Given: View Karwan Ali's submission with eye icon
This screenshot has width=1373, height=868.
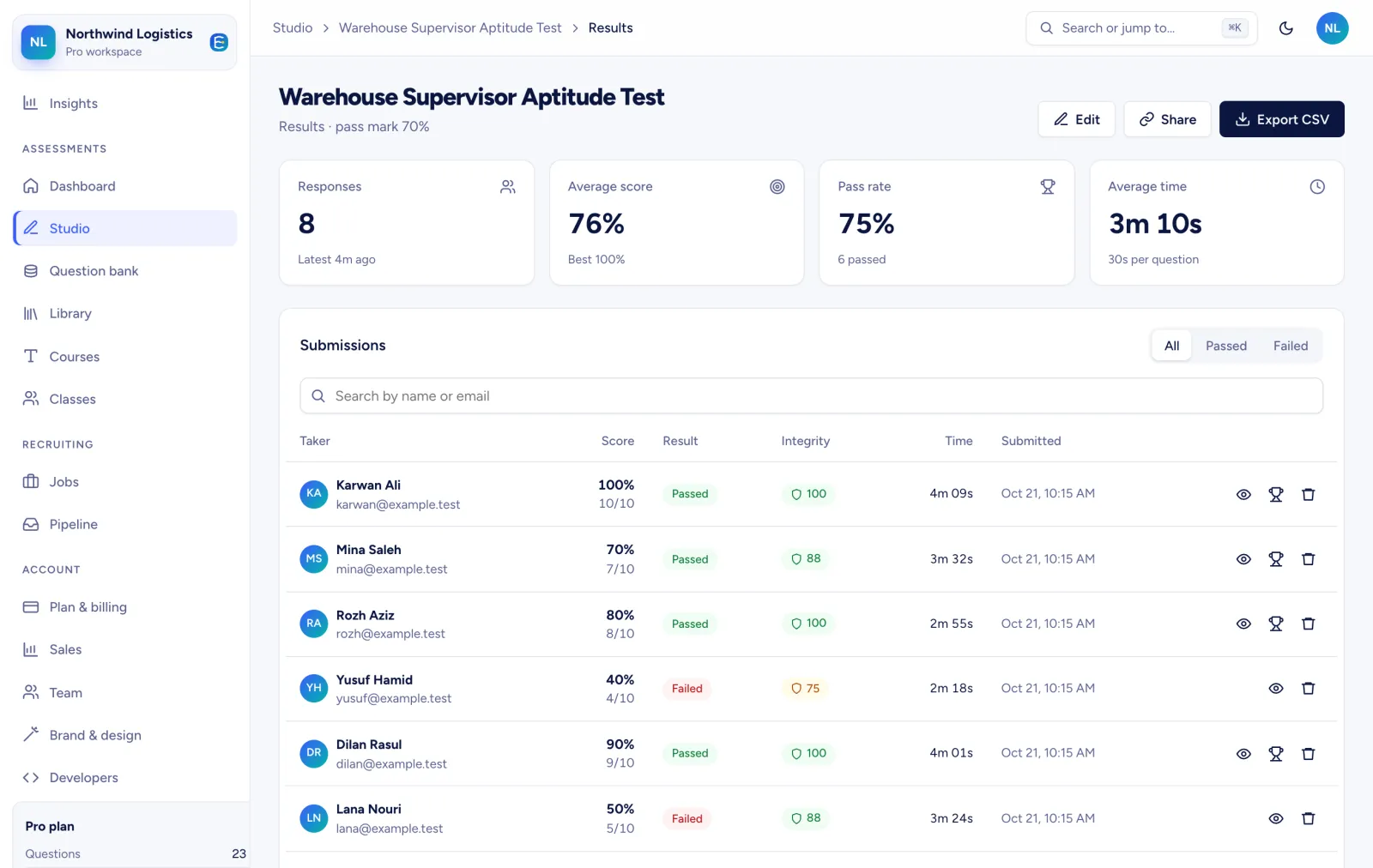Looking at the screenshot, I should point(1243,494).
